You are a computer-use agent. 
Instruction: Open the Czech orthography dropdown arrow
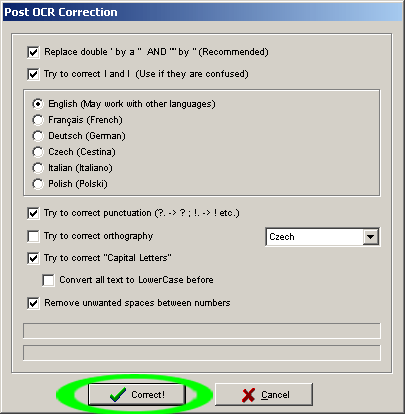pos(370,237)
